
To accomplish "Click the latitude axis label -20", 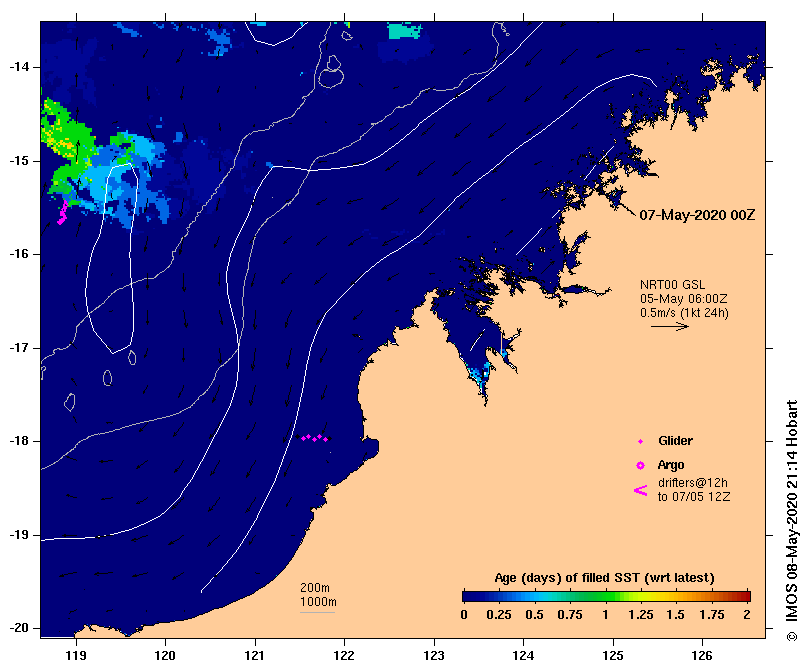I will pos(19,629).
